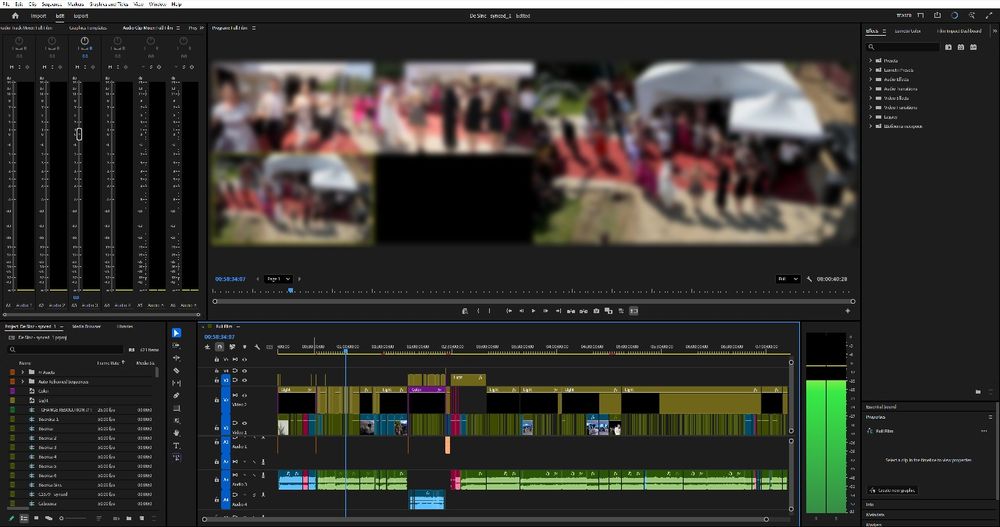Expand the Audio bin in Project panel

(x=22, y=372)
